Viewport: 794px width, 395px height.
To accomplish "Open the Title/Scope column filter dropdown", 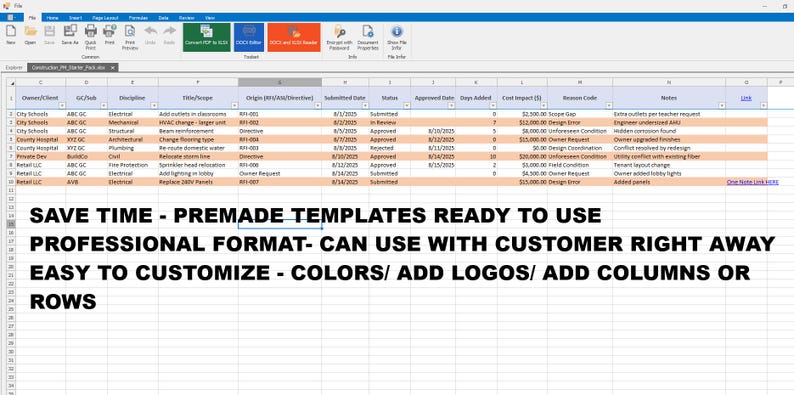I will tap(235, 106).
